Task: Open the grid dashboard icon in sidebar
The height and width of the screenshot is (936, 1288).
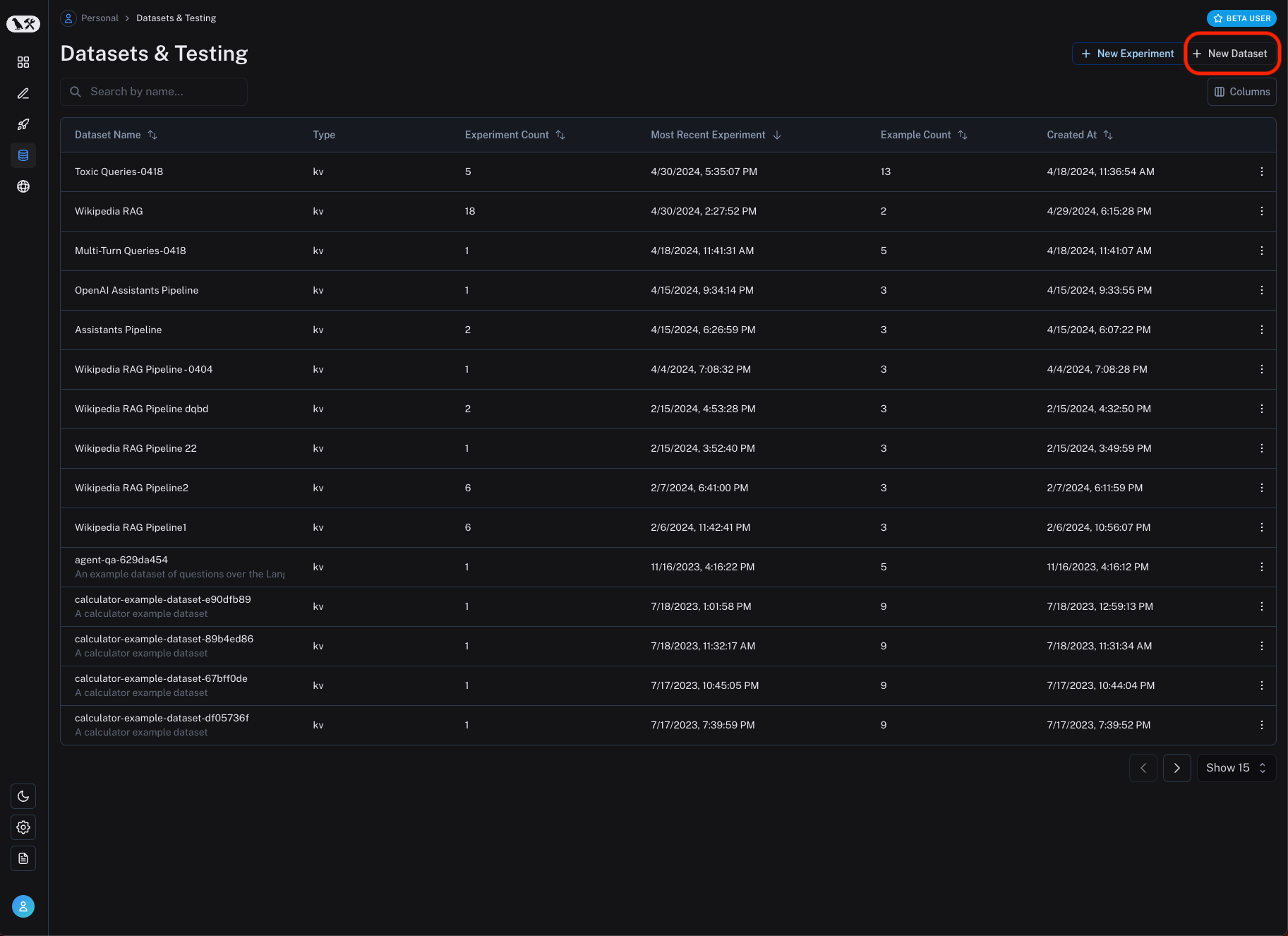Action: pyautogui.click(x=23, y=62)
